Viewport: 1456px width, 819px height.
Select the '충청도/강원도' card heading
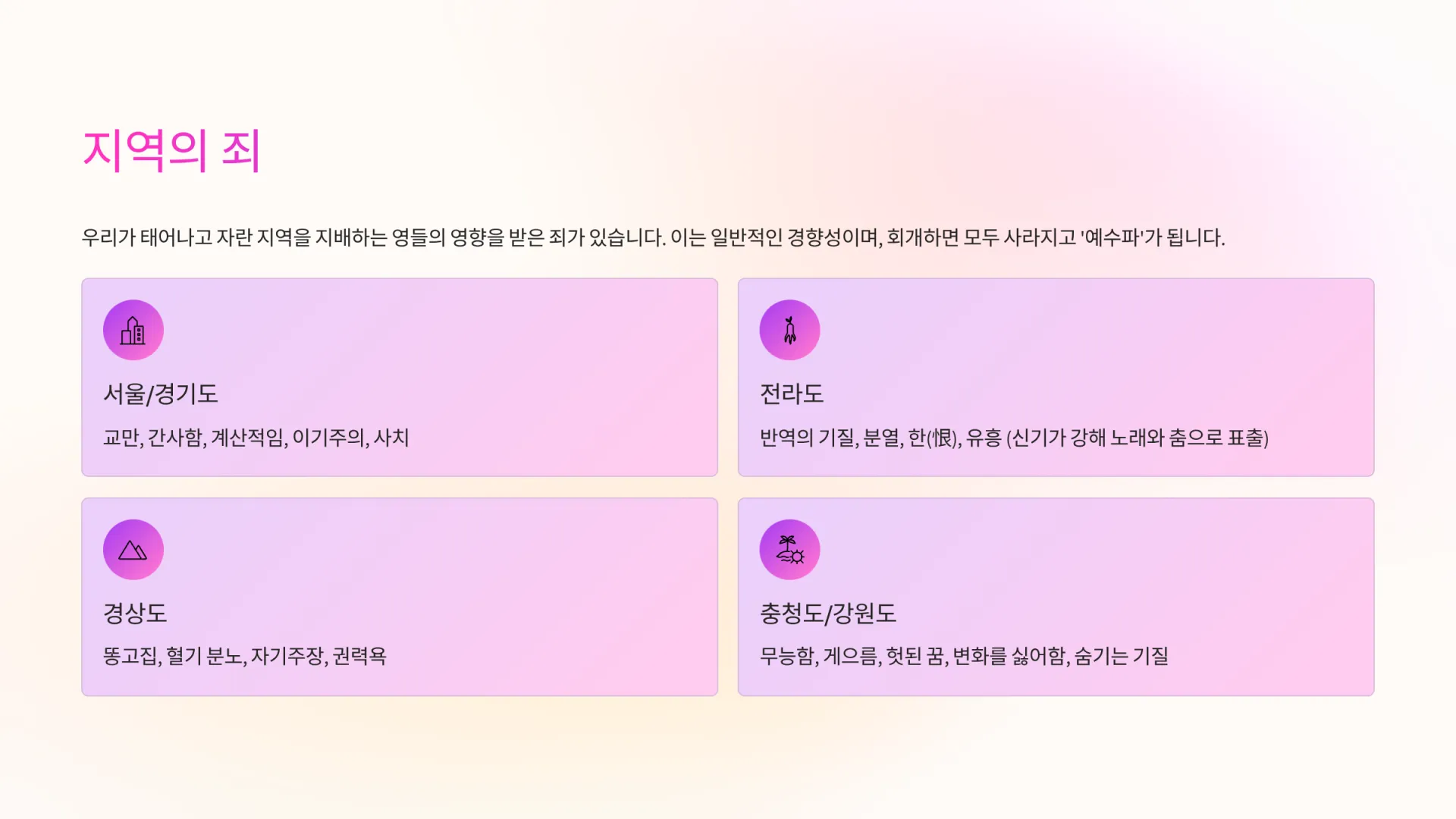[x=828, y=613]
